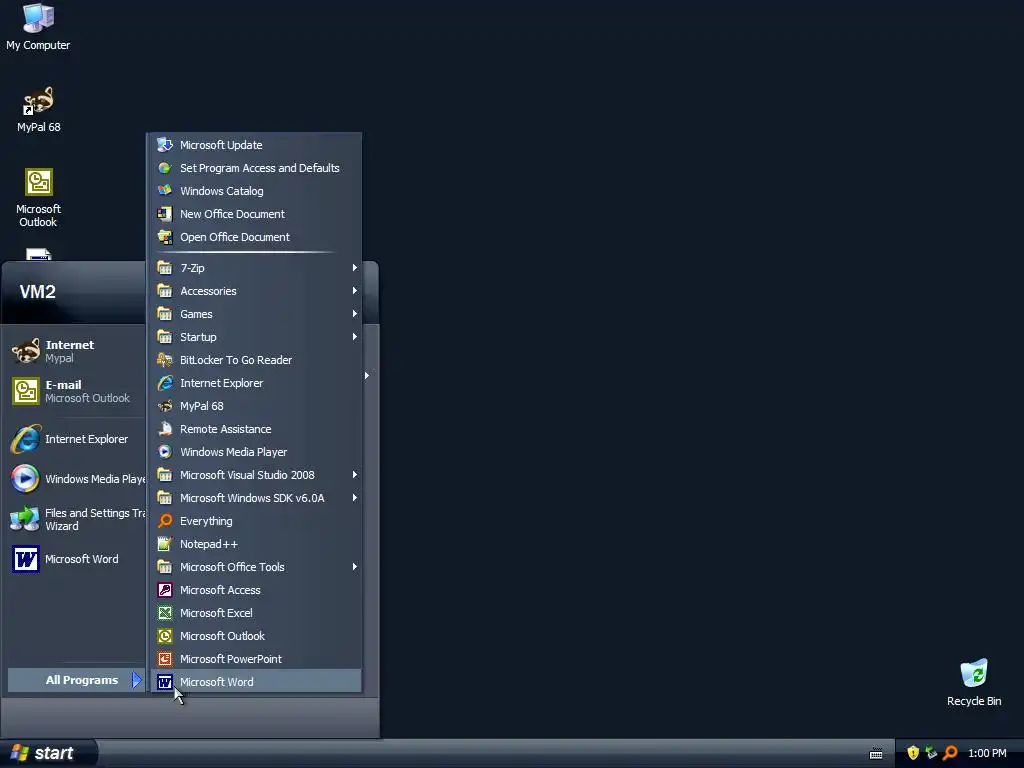Click the Notepad++ icon

pyautogui.click(x=165, y=544)
